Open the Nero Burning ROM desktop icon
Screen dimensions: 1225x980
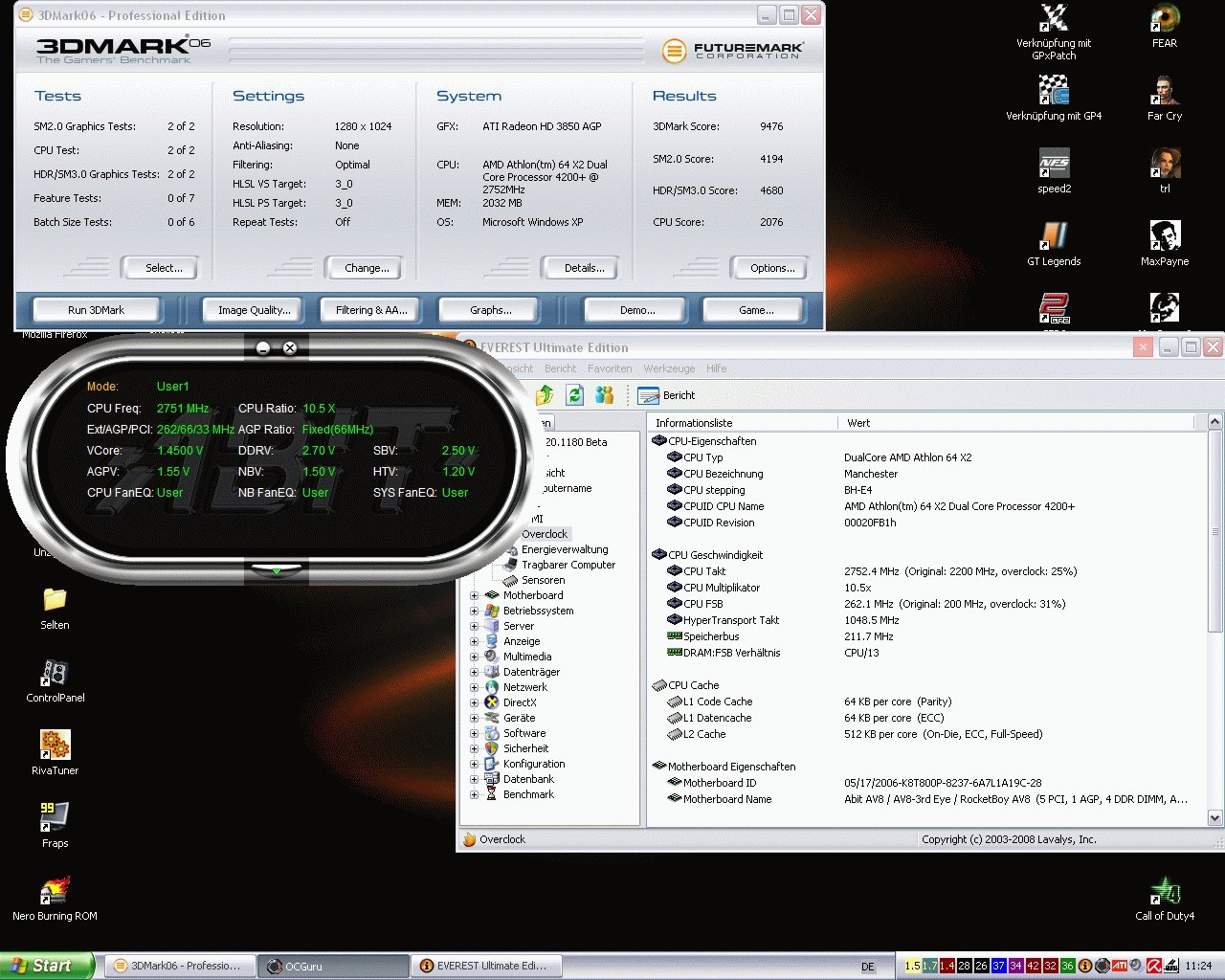(x=55, y=899)
